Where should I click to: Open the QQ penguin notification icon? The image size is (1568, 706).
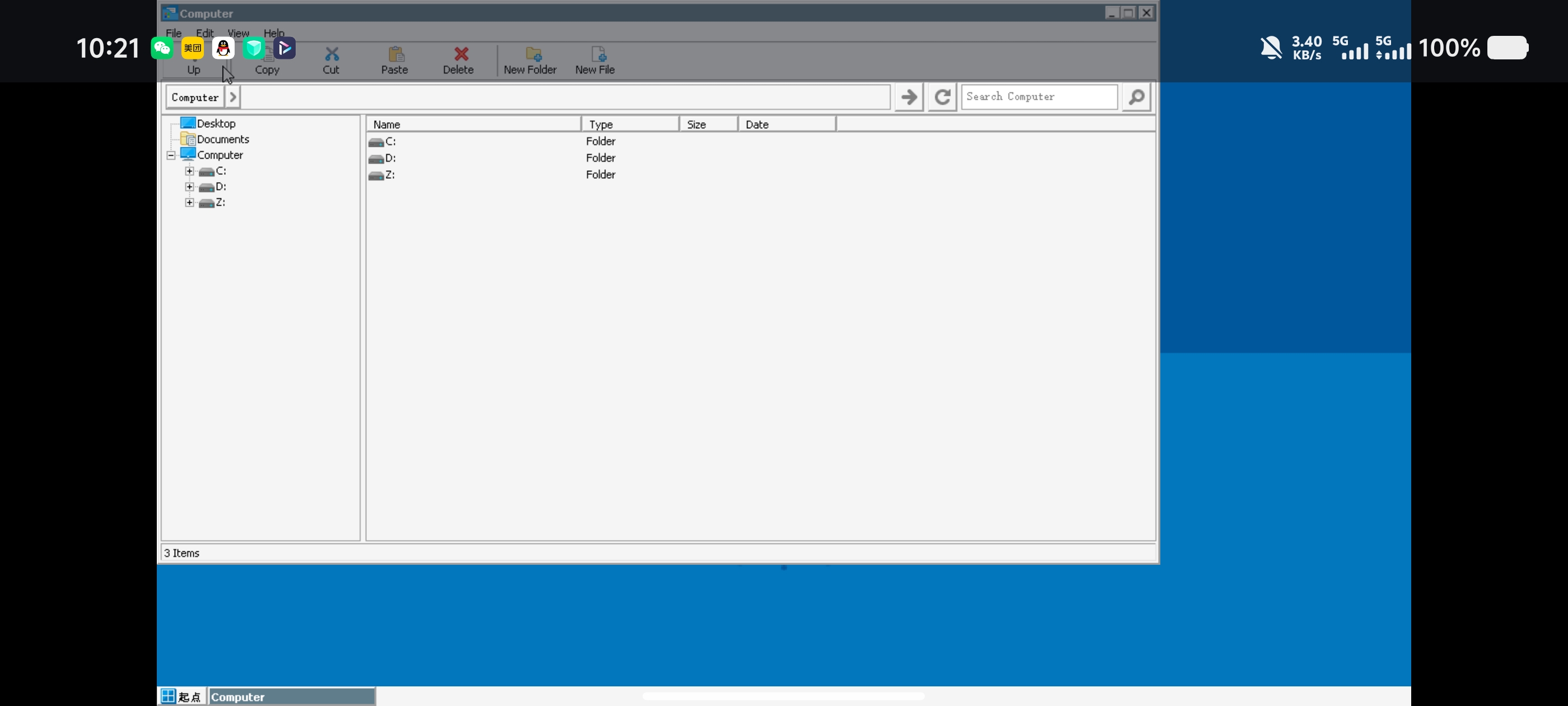pyautogui.click(x=223, y=48)
